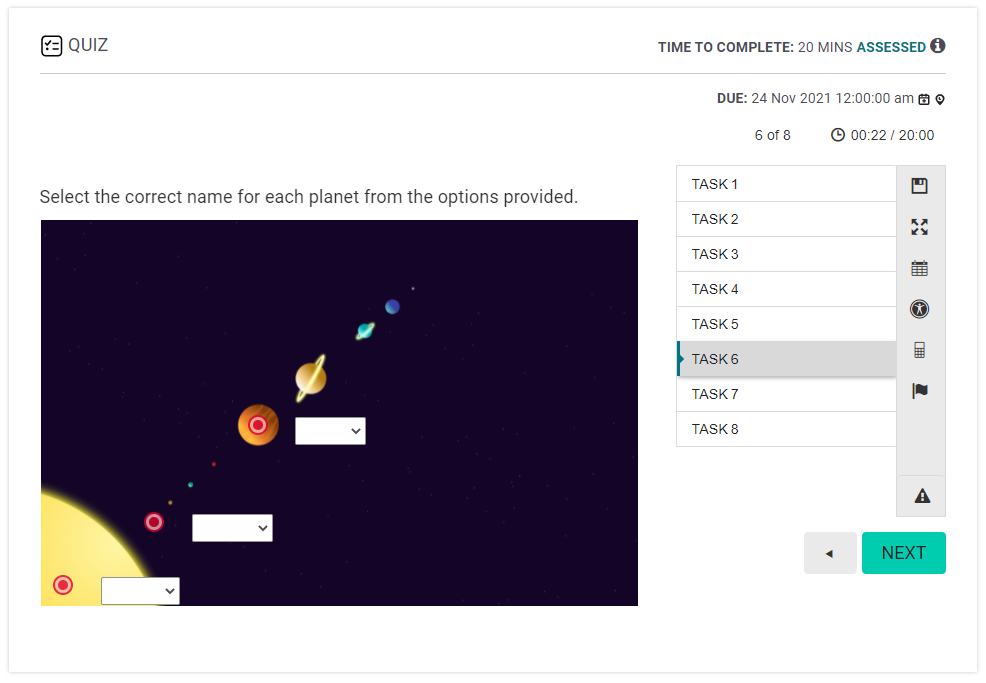Select the middle red hotspot marker above the sun

click(154, 522)
